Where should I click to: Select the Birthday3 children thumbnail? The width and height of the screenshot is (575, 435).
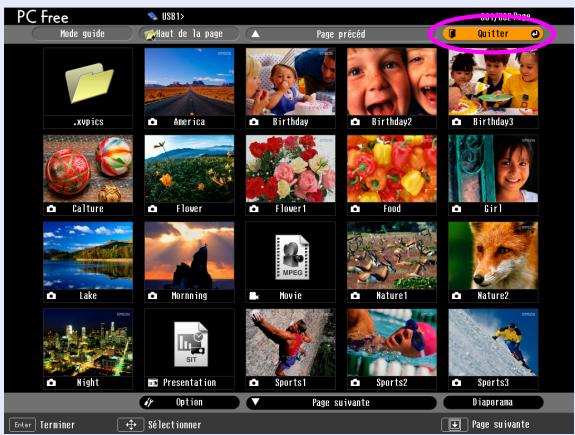(493, 82)
